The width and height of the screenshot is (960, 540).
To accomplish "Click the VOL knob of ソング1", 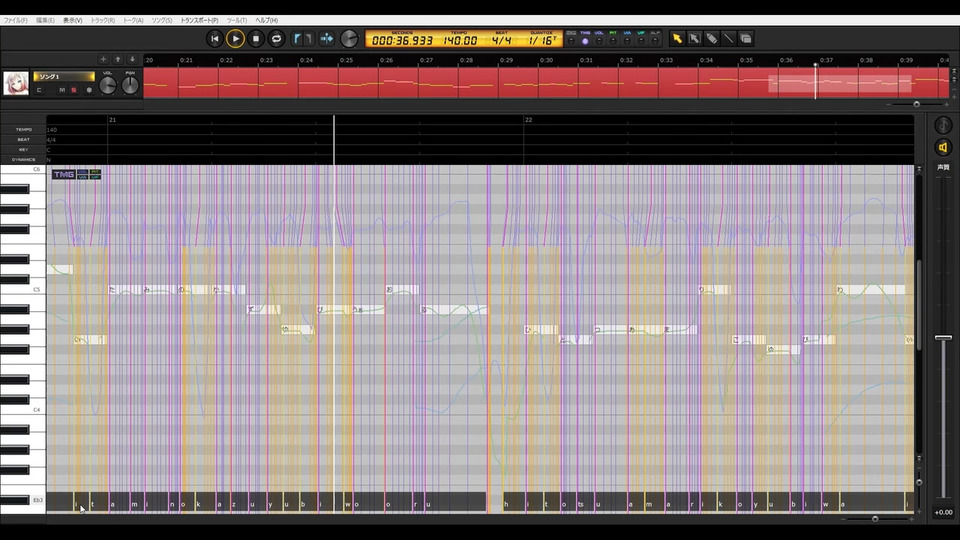I will click(108, 85).
